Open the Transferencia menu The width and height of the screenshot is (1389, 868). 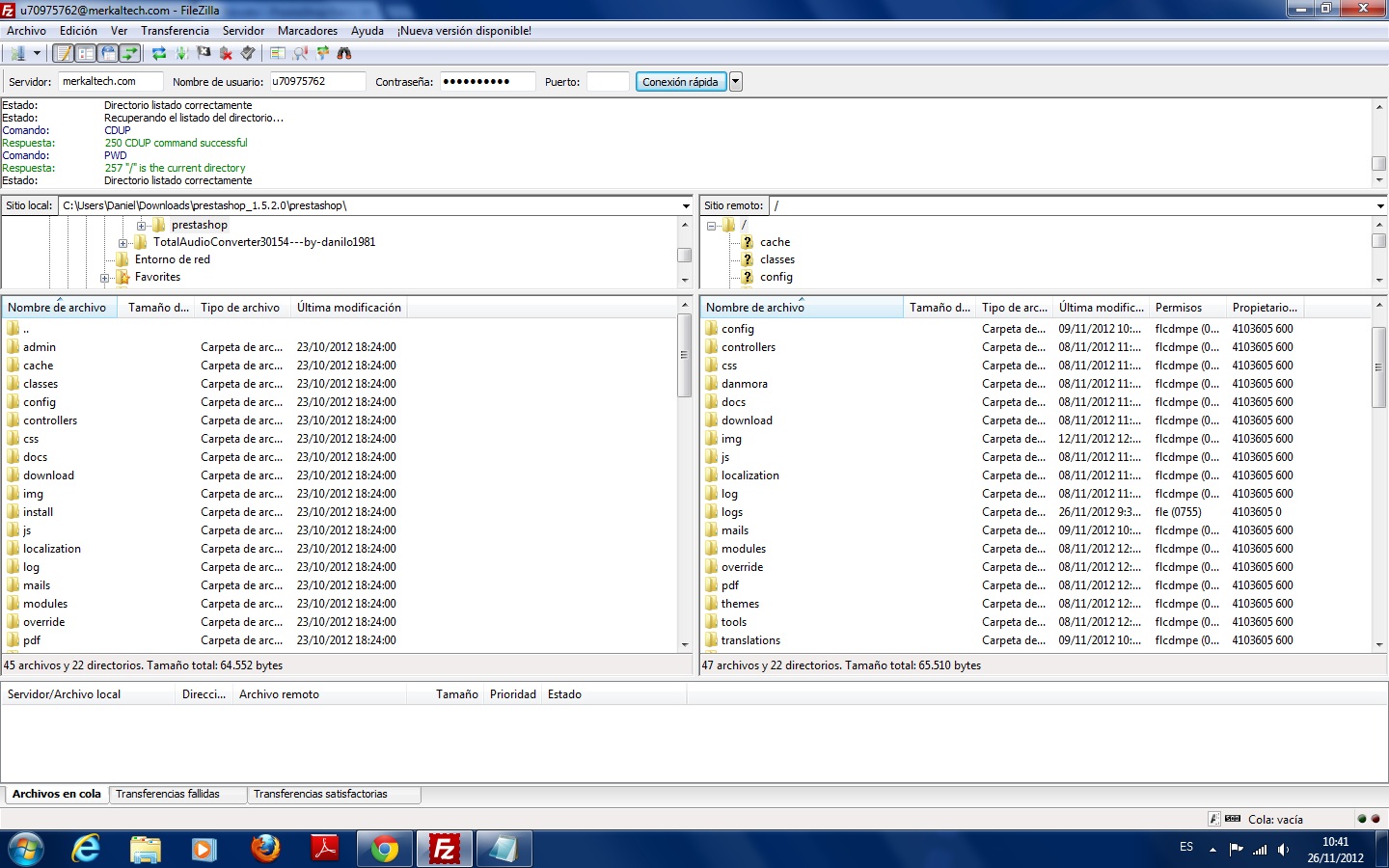point(175,31)
